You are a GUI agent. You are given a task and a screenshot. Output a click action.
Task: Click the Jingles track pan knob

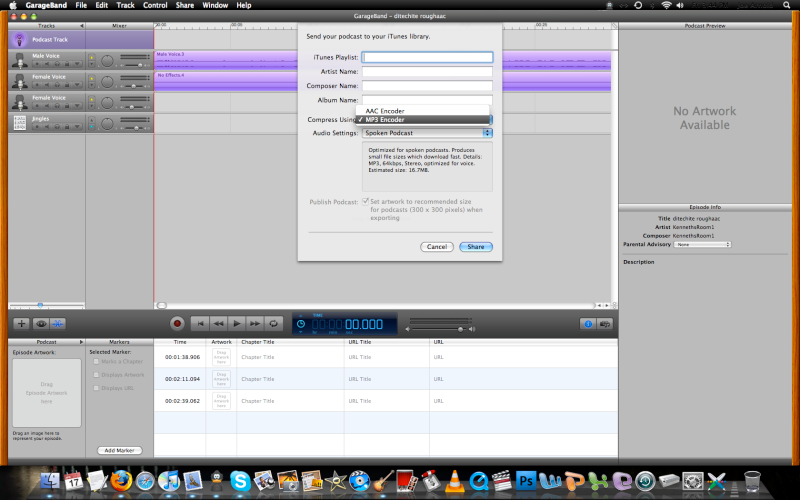click(x=107, y=123)
